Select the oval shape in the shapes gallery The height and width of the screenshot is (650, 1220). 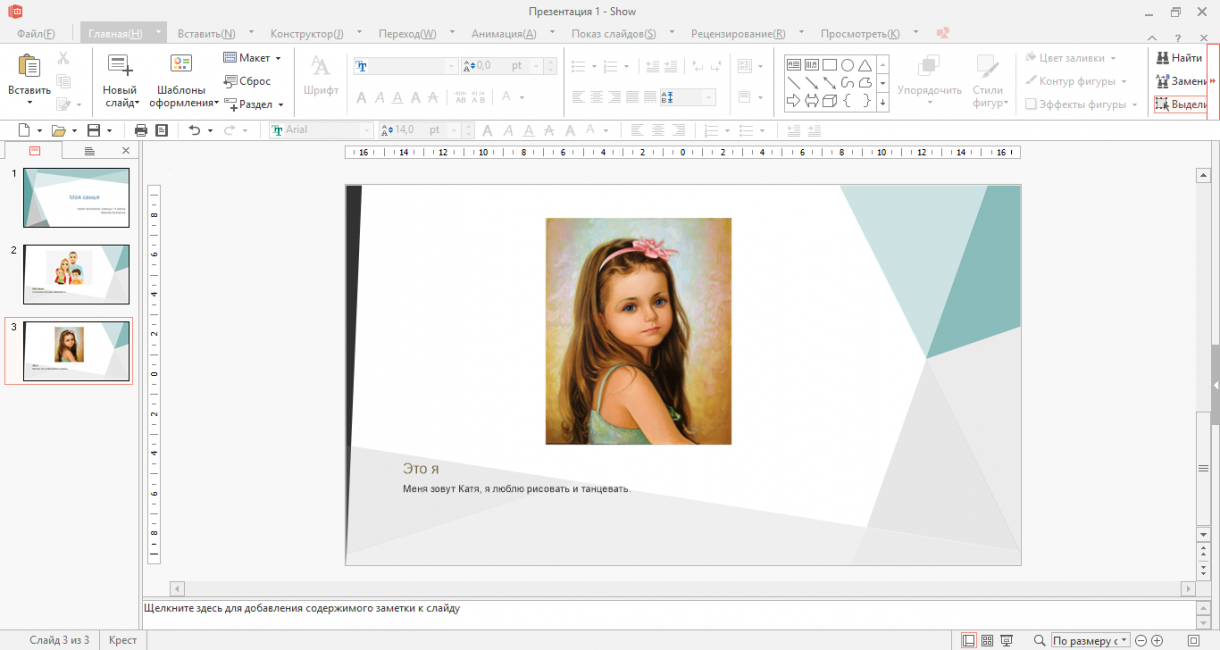[847, 65]
